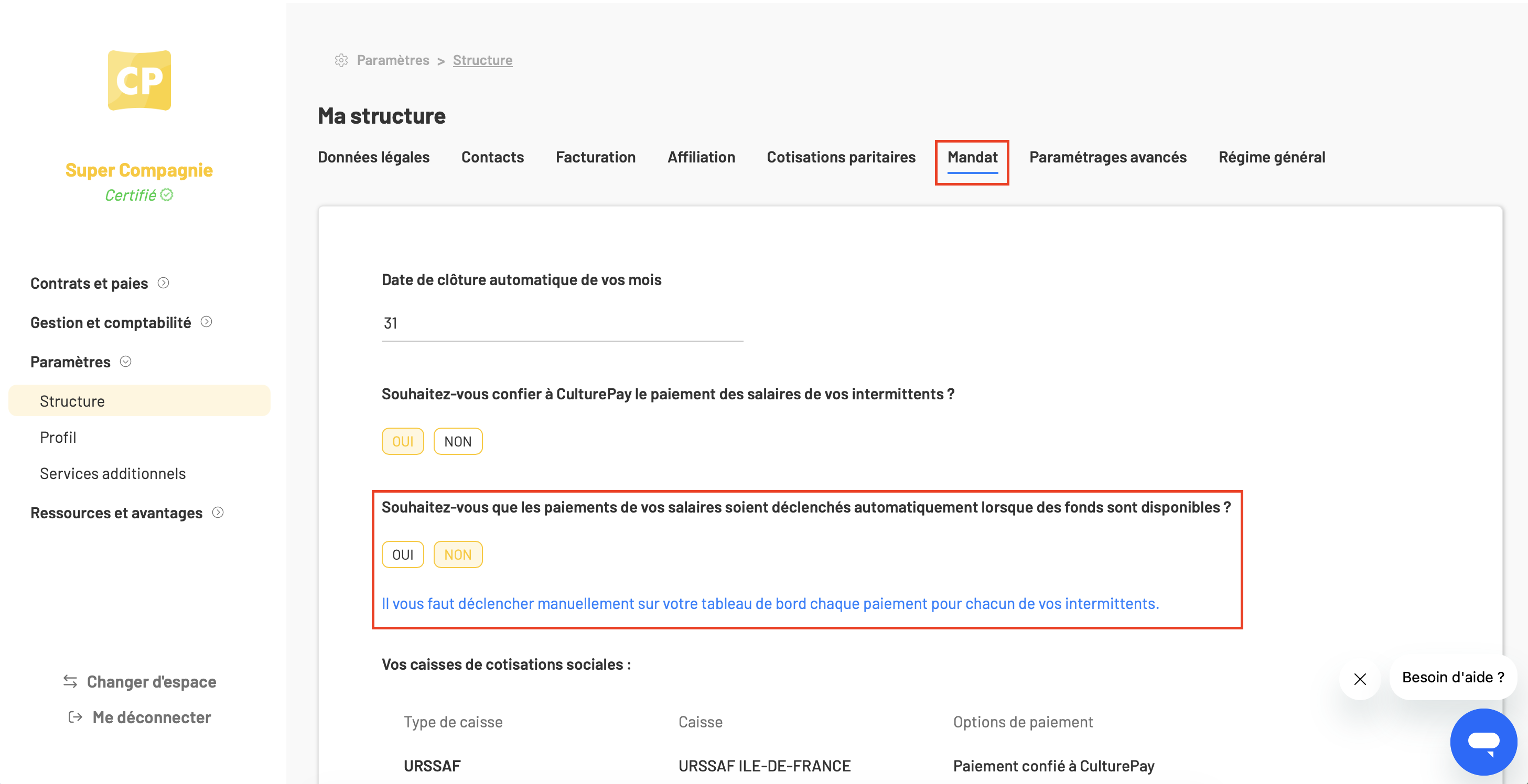Dismiss the Besoin d'aide popup with X
1528x784 pixels.
click(1360, 679)
